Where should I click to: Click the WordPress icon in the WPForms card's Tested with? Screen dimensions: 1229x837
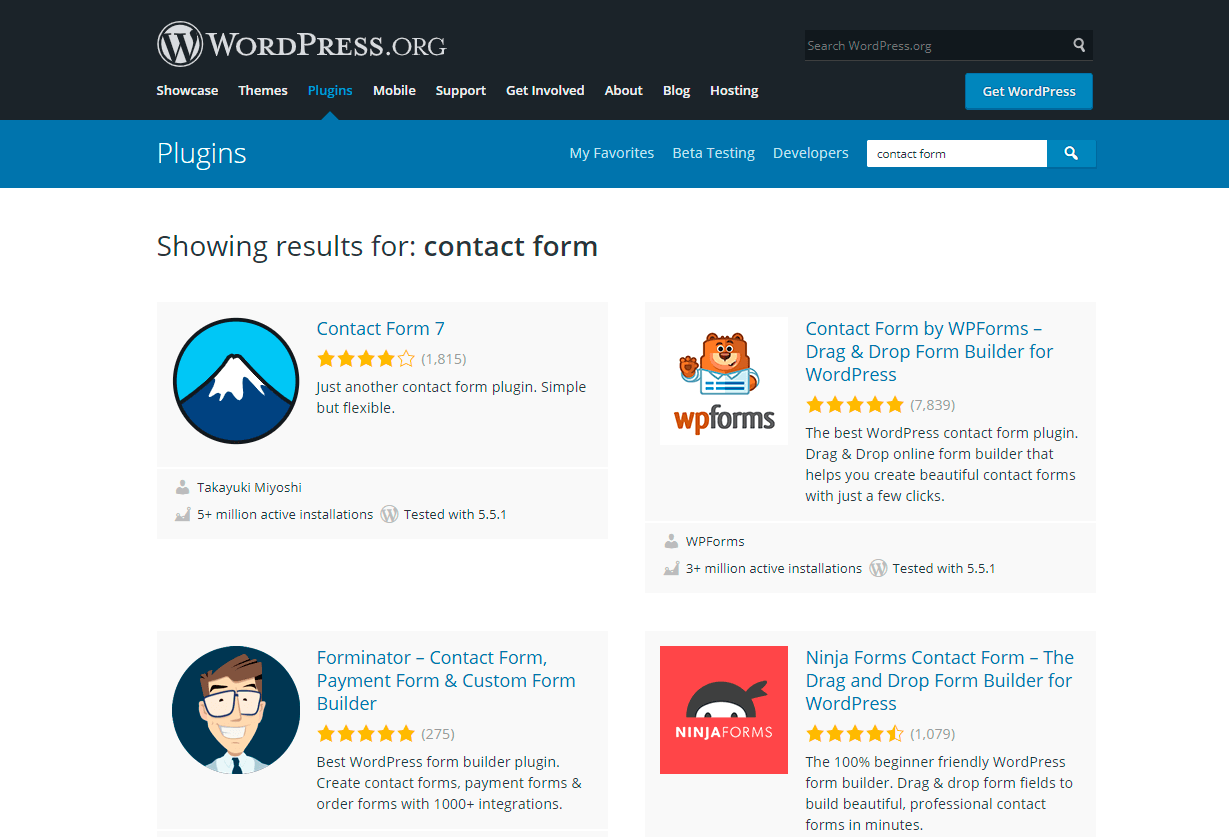tap(878, 568)
